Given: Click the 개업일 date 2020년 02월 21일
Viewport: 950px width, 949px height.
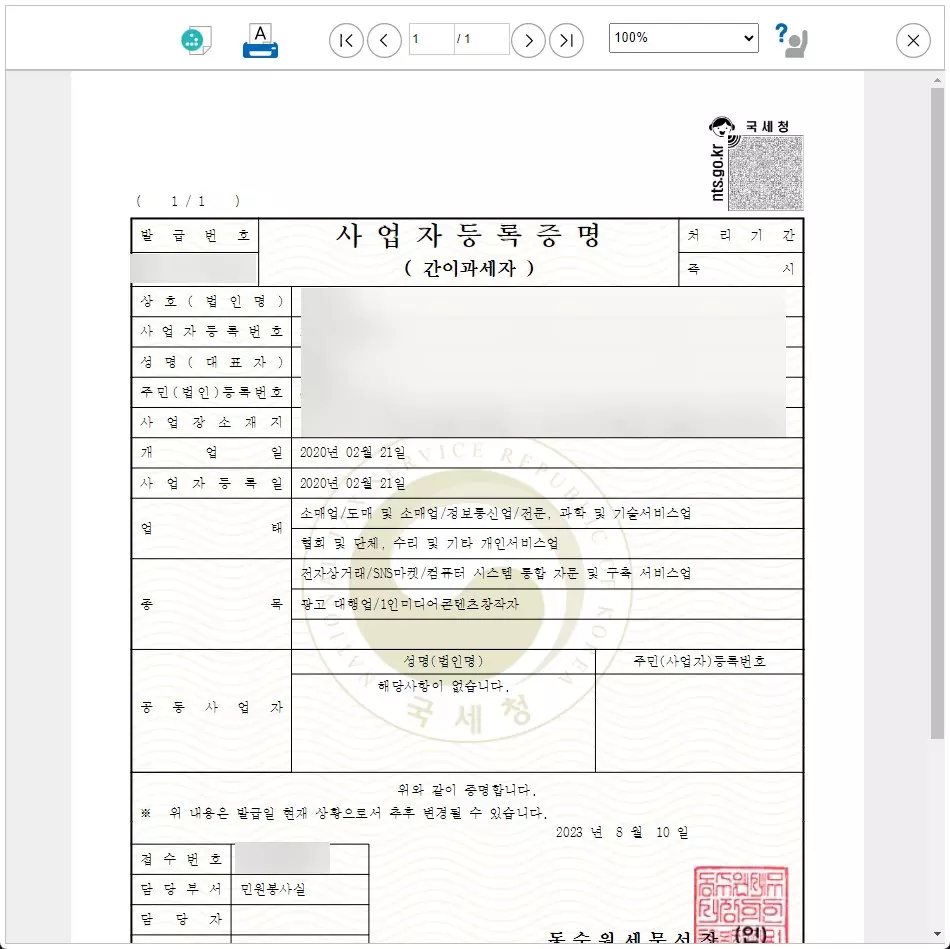Looking at the screenshot, I should tap(353, 453).
